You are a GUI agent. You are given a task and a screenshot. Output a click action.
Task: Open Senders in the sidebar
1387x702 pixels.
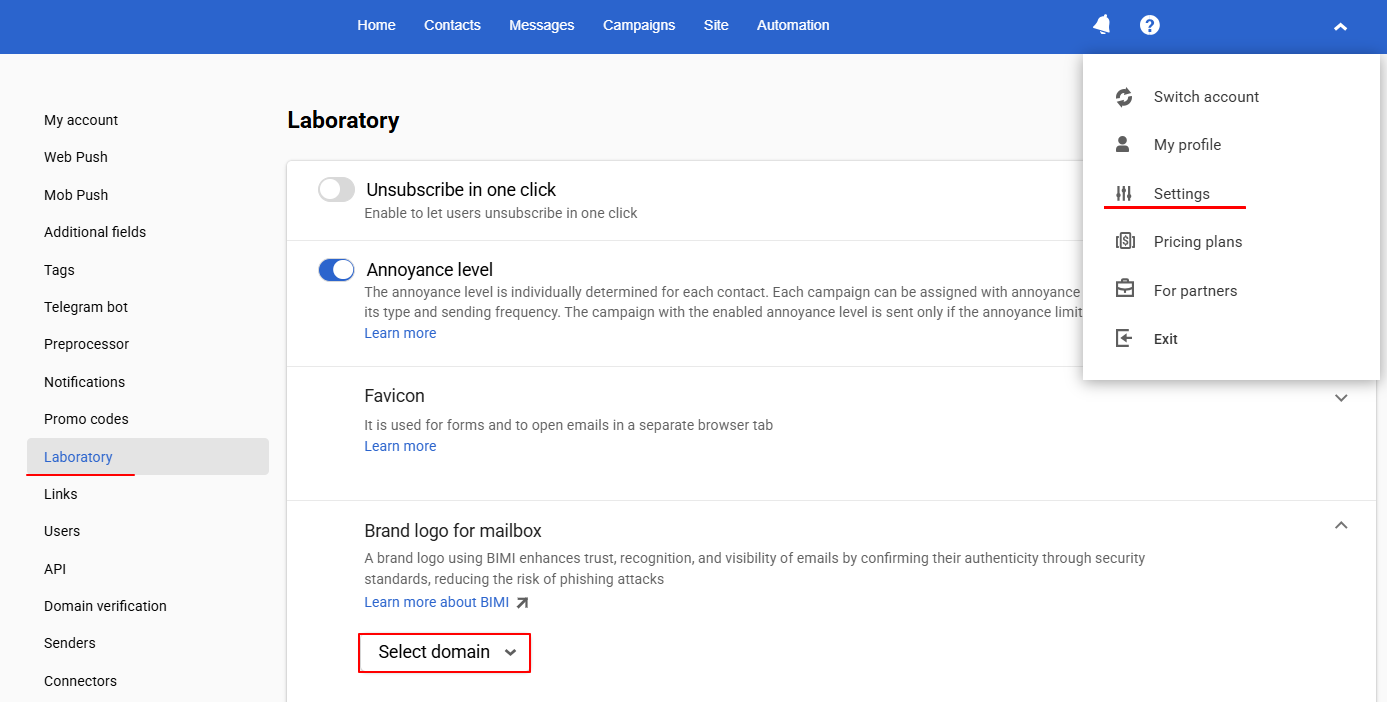pos(70,643)
